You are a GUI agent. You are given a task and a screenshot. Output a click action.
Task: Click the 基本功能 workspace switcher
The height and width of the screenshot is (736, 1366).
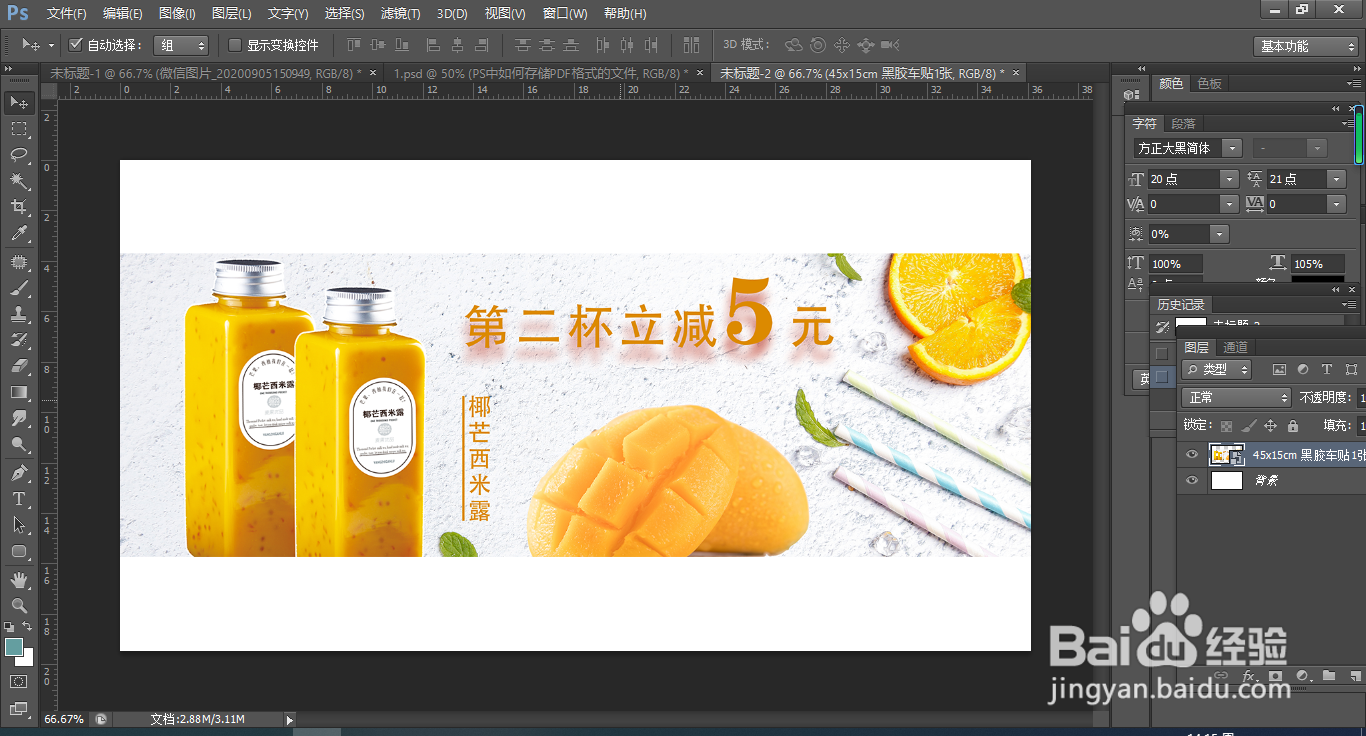[x=1305, y=45]
